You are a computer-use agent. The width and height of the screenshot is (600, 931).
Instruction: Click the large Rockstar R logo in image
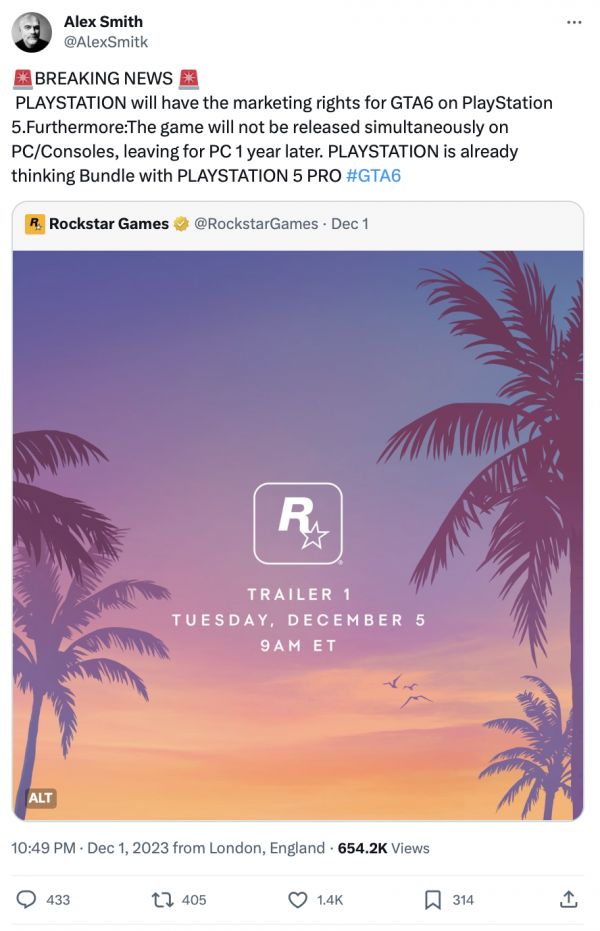pos(298,523)
